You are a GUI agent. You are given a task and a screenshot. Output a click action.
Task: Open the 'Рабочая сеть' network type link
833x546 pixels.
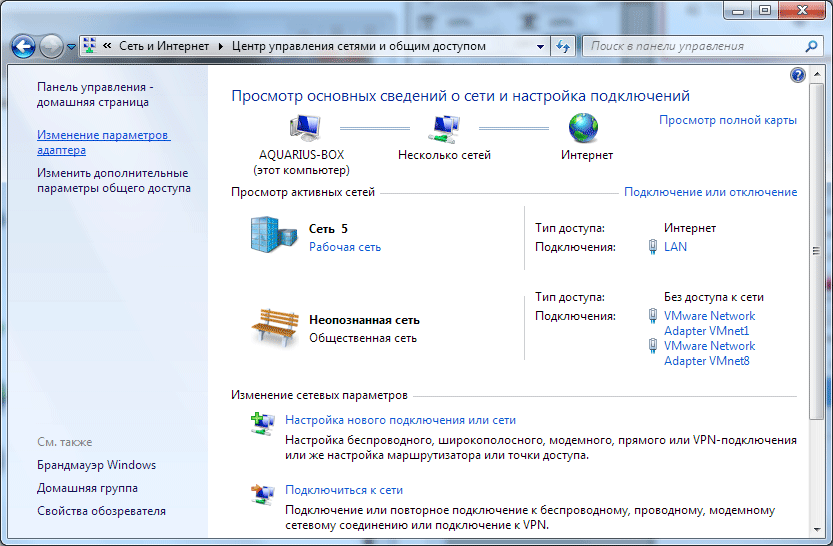pyautogui.click(x=345, y=247)
